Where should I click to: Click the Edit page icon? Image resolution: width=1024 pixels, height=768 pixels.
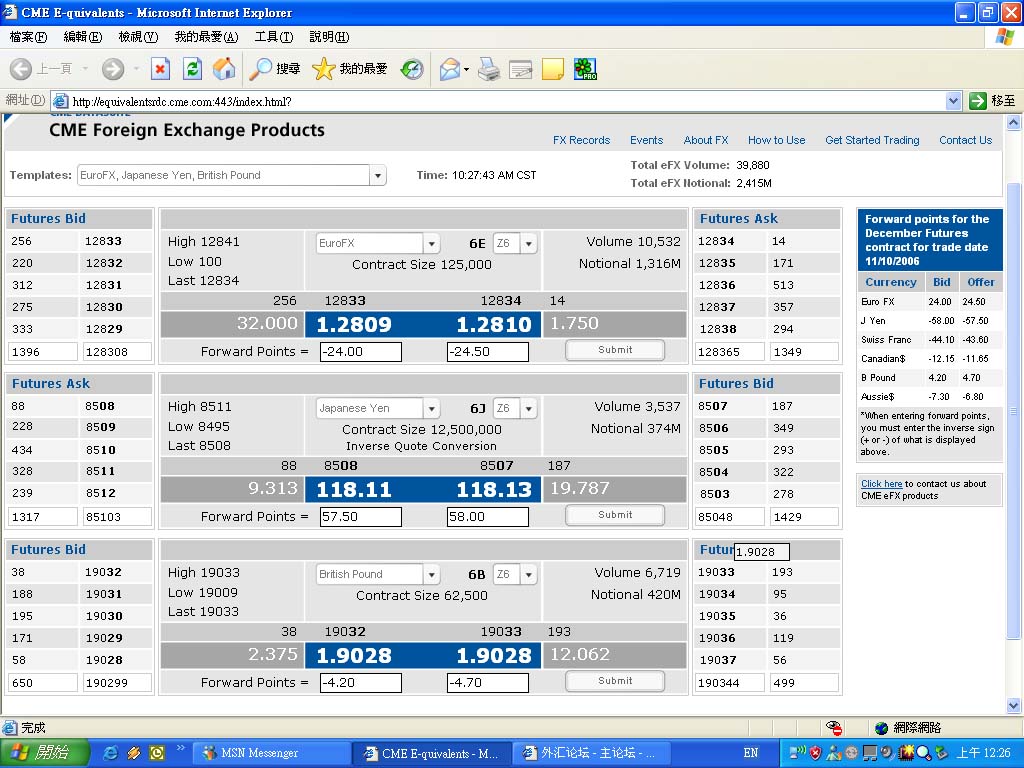[x=520, y=69]
